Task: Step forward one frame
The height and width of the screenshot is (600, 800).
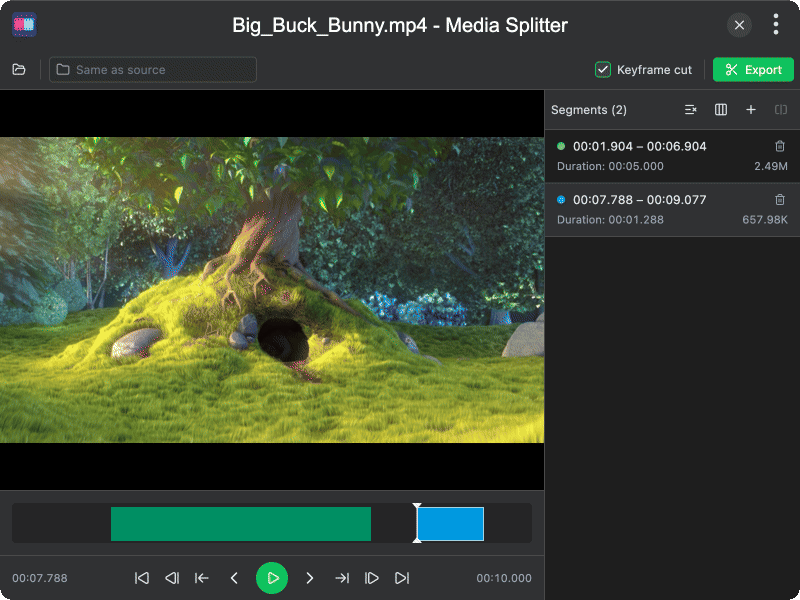Action: 309,578
